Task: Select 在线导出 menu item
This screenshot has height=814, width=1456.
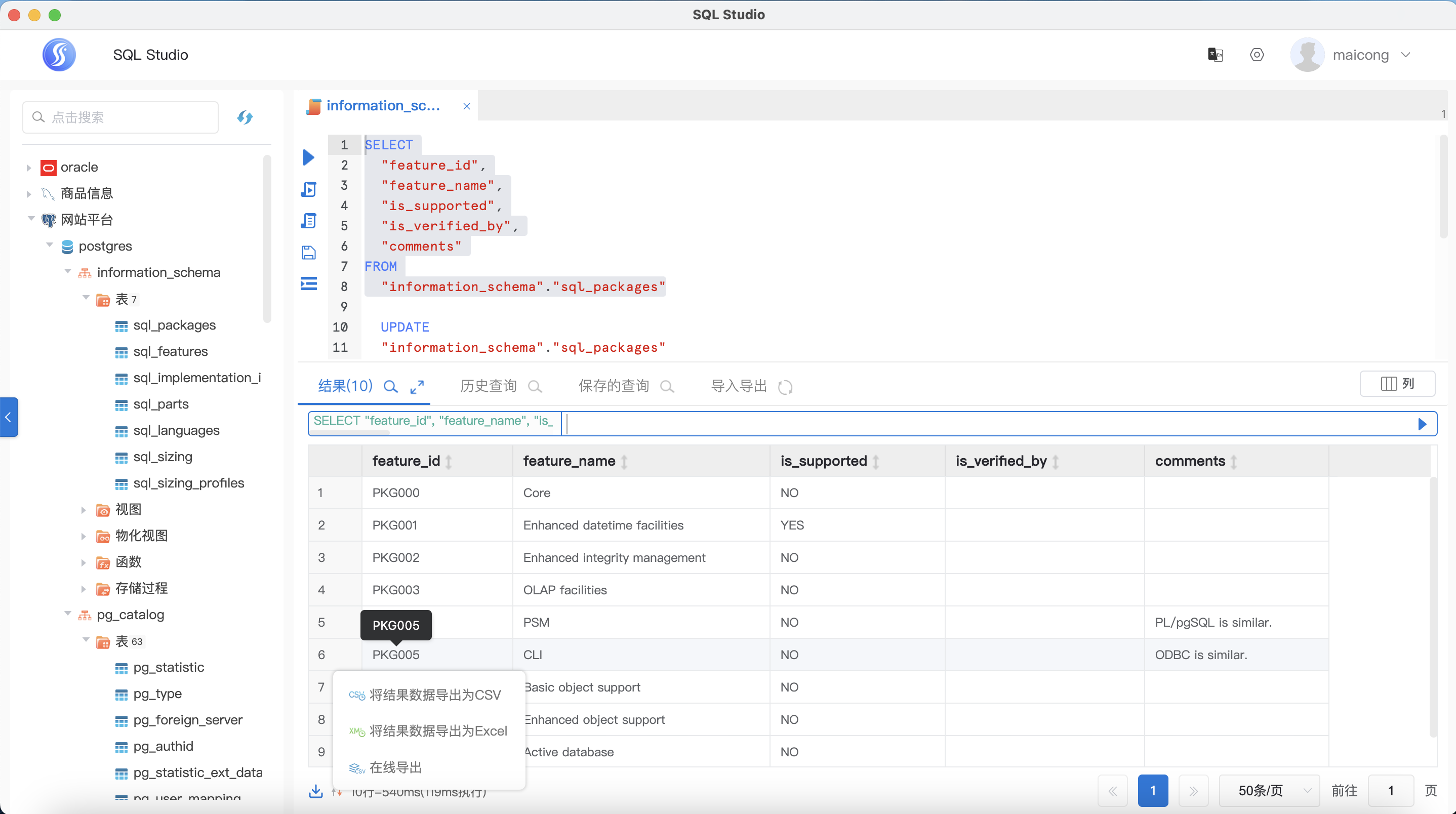Action: click(429, 767)
